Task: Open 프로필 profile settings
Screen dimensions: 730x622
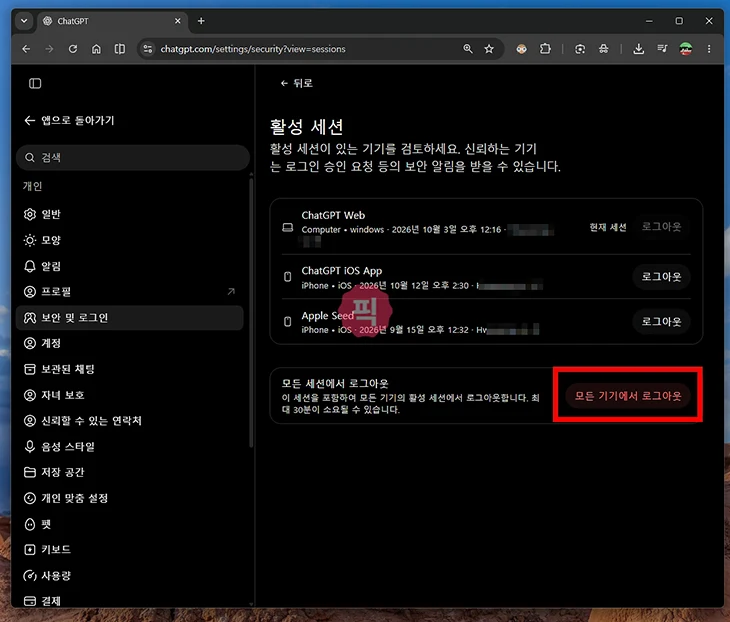Action: [x=129, y=292]
